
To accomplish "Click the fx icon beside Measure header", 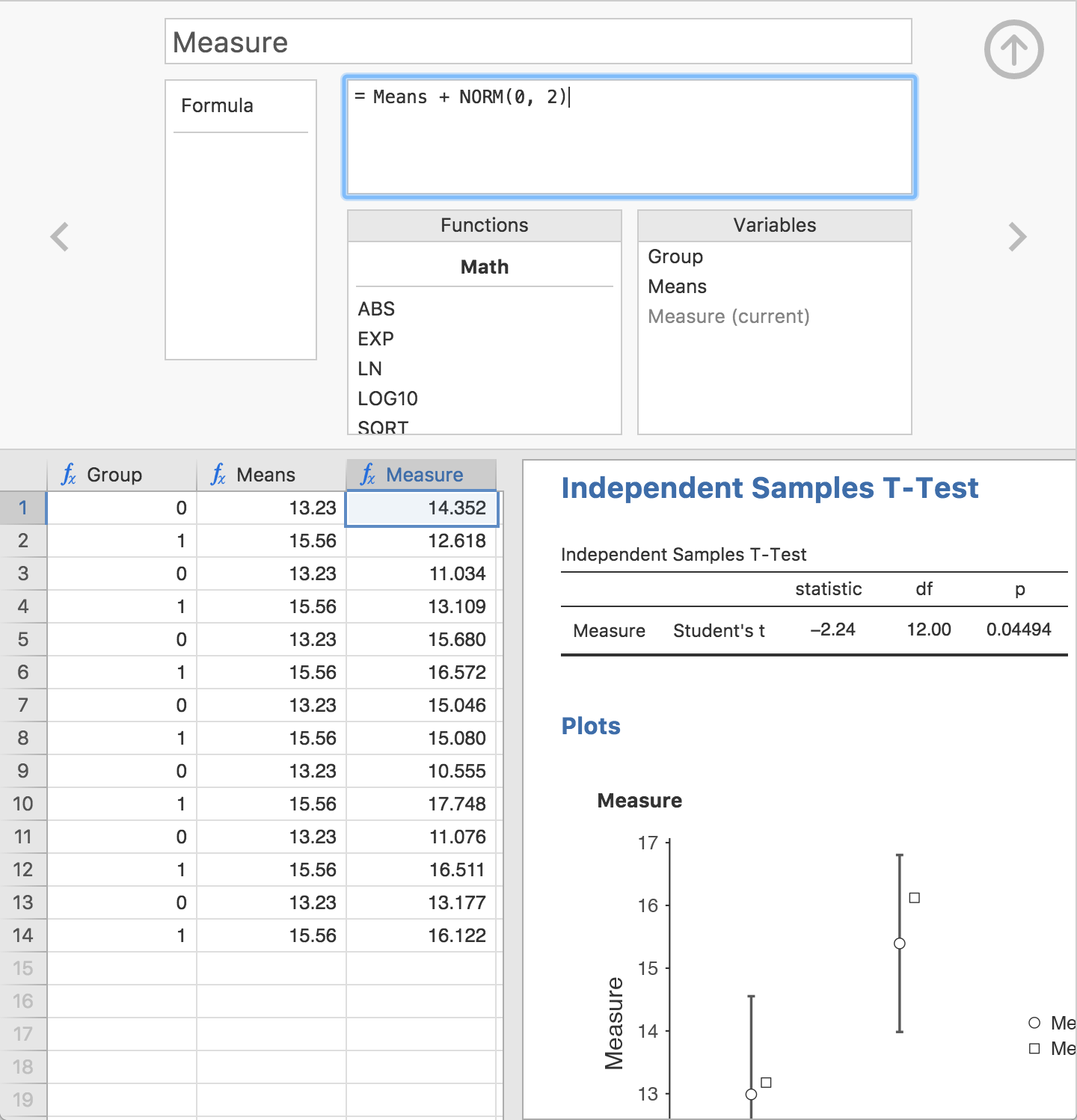I will point(368,474).
